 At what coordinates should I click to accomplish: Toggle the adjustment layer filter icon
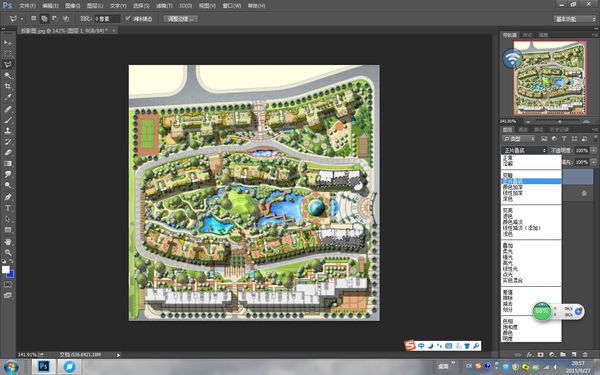coord(554,139)
